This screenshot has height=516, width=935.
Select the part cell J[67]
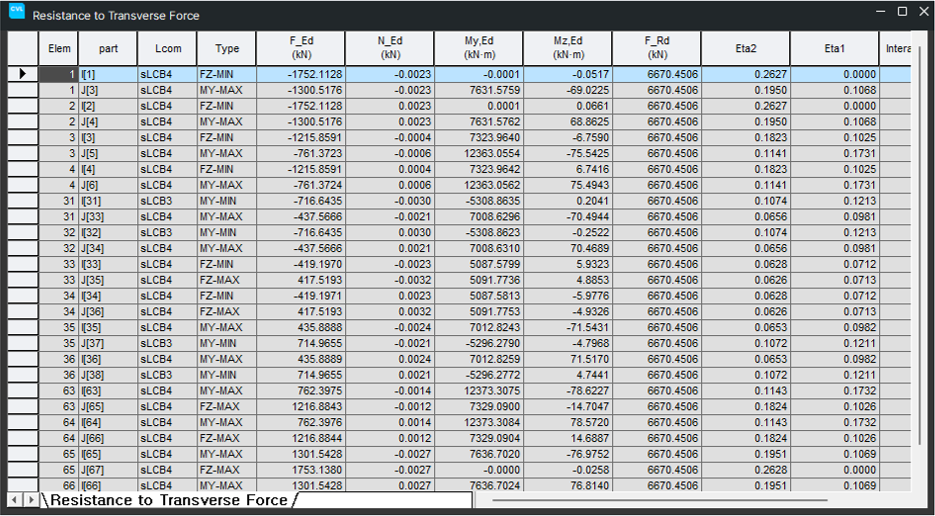click(108, 470)
